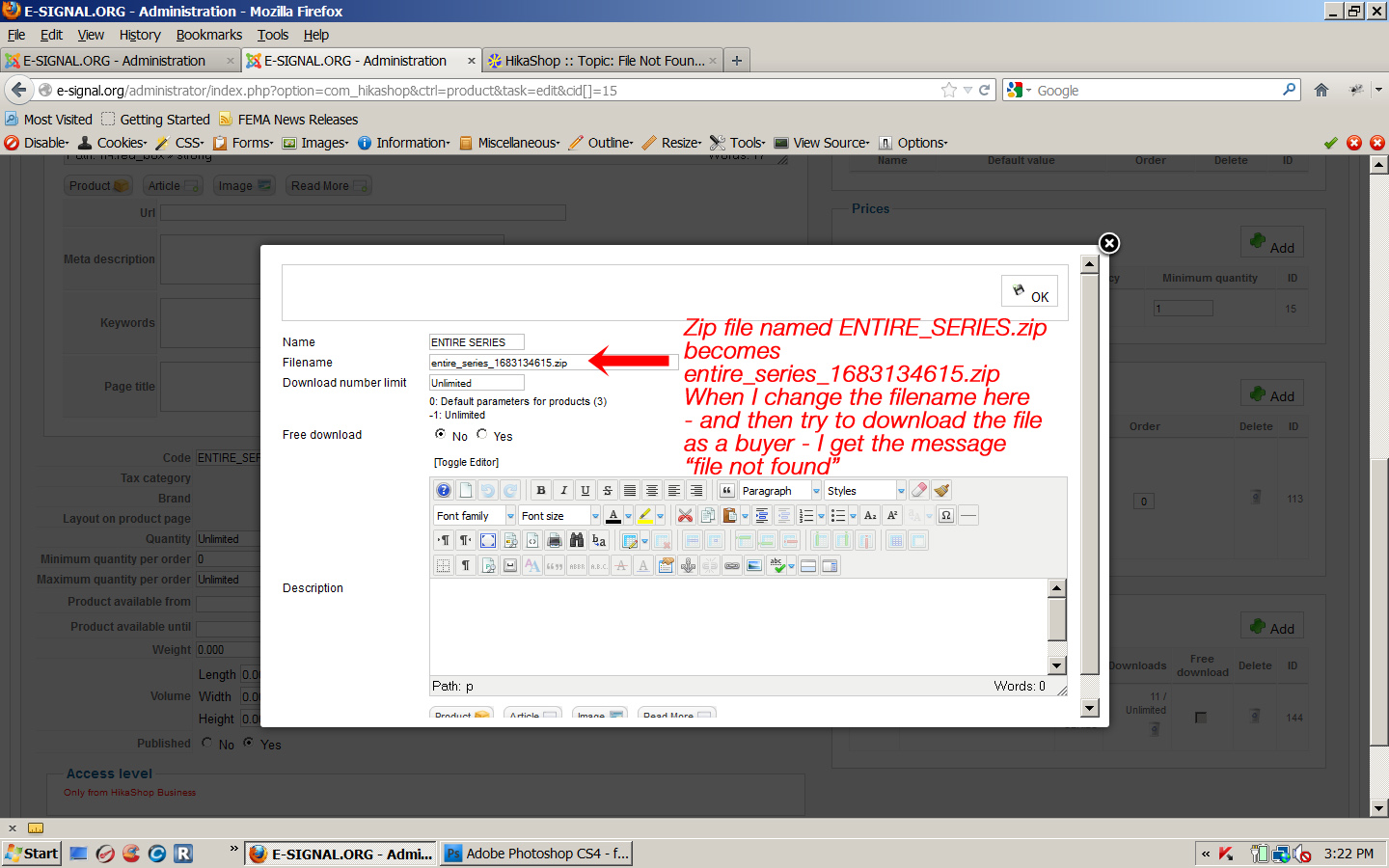Open the History menu

point(140,35)
